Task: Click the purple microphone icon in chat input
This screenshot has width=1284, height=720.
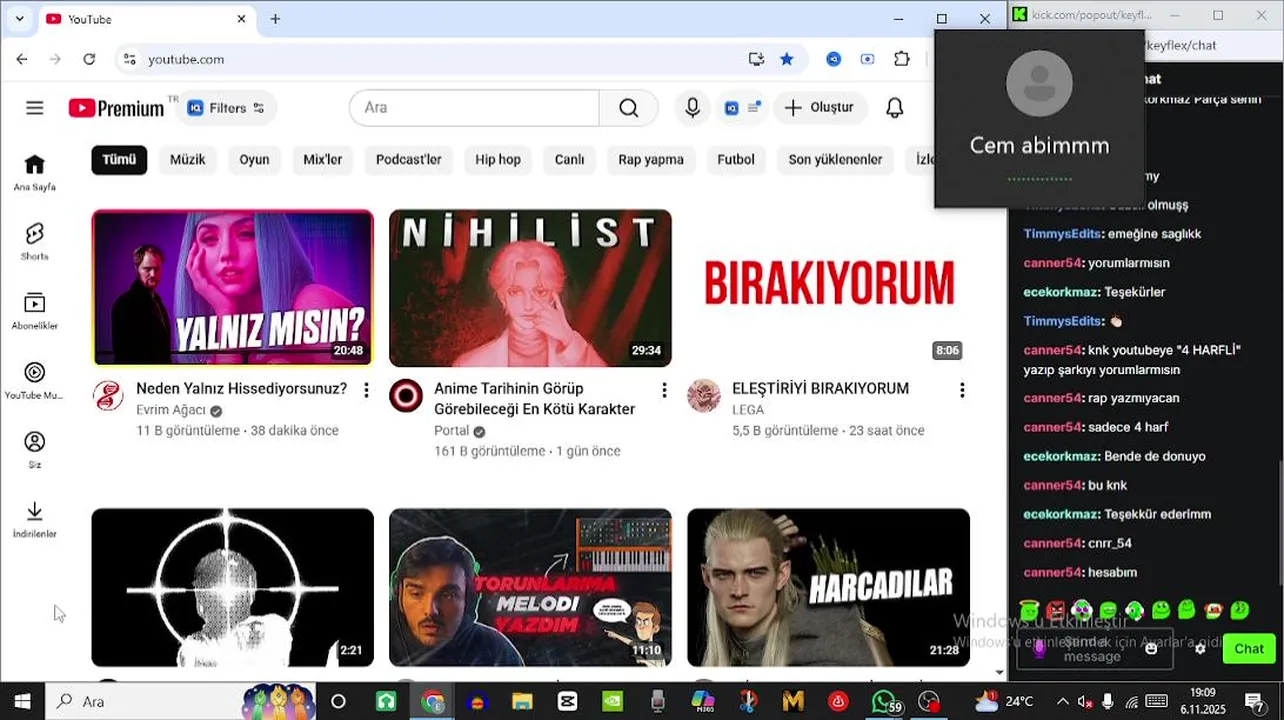Action: click(x=1039, y=648)
